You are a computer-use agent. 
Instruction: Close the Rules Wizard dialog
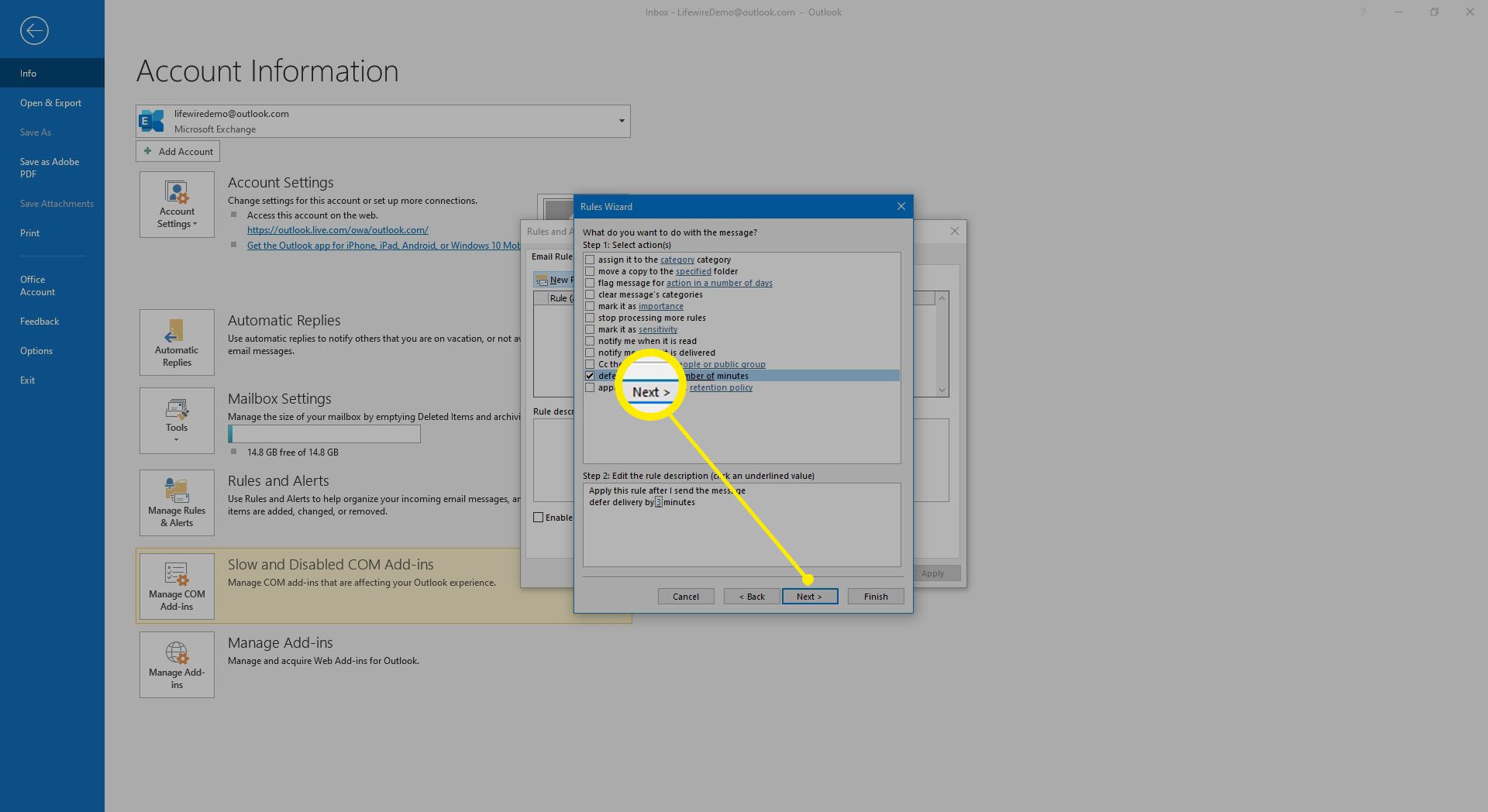click(x=901, y=206)
